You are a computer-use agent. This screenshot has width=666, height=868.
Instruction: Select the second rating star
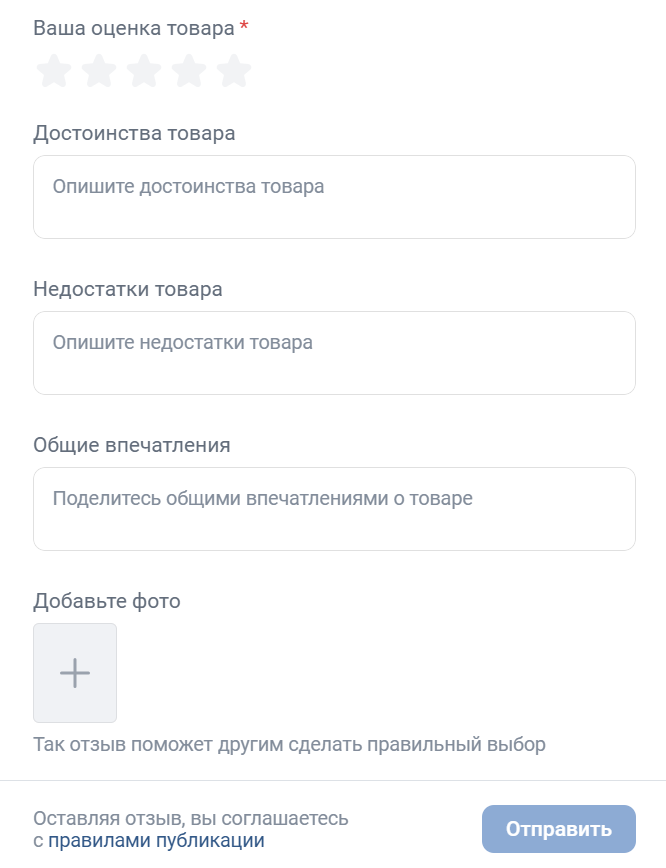[x=99, y=71]
